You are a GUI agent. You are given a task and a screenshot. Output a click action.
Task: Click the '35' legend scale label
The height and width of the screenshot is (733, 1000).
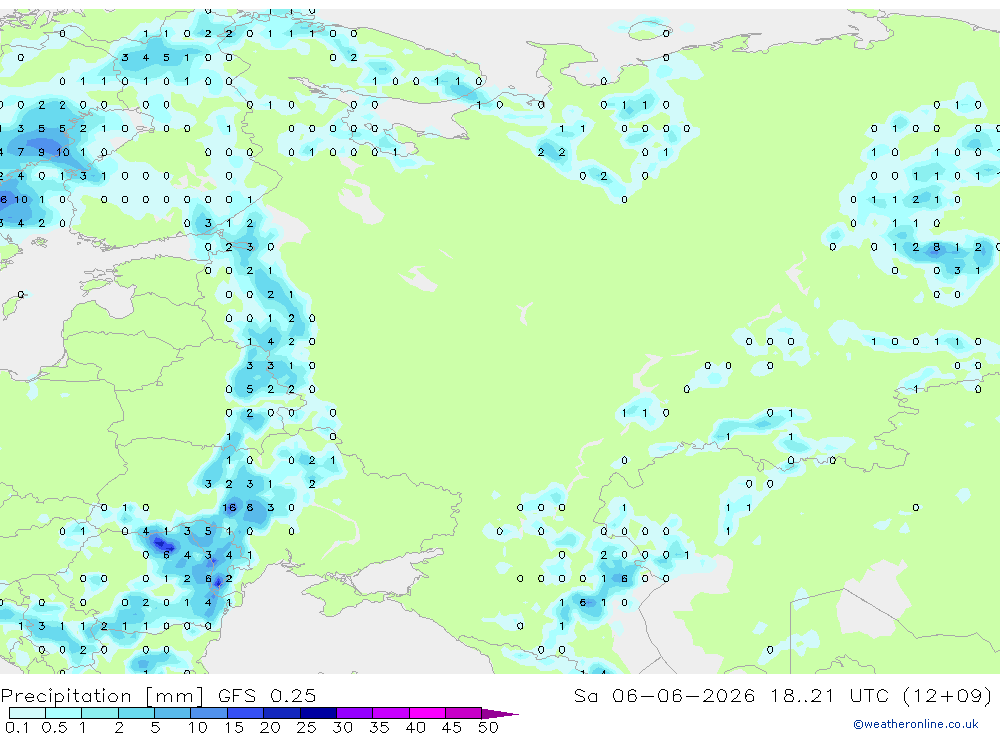pyautogui.click(x=379, y=727)
